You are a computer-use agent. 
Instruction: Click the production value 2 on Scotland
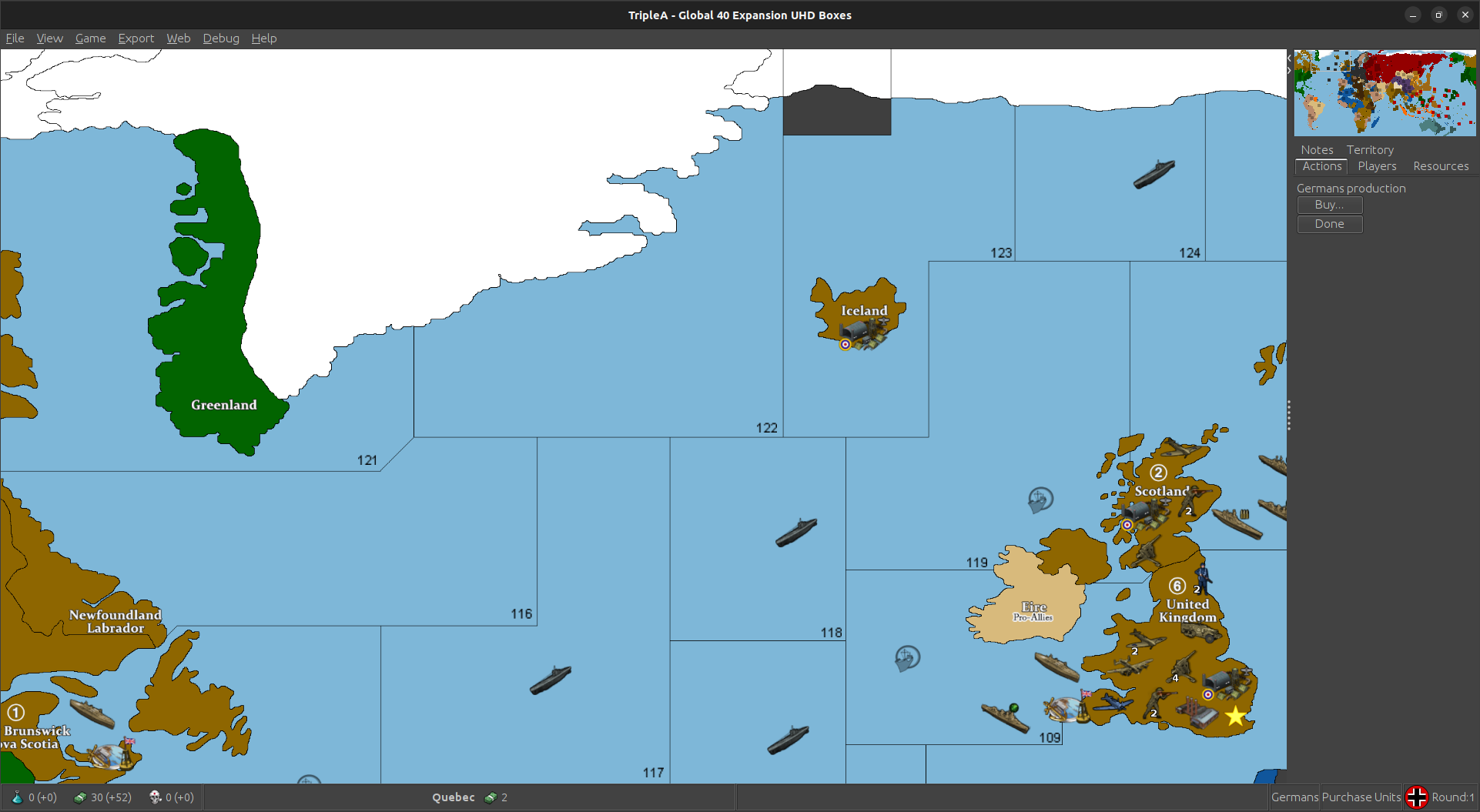point(1158,473)
